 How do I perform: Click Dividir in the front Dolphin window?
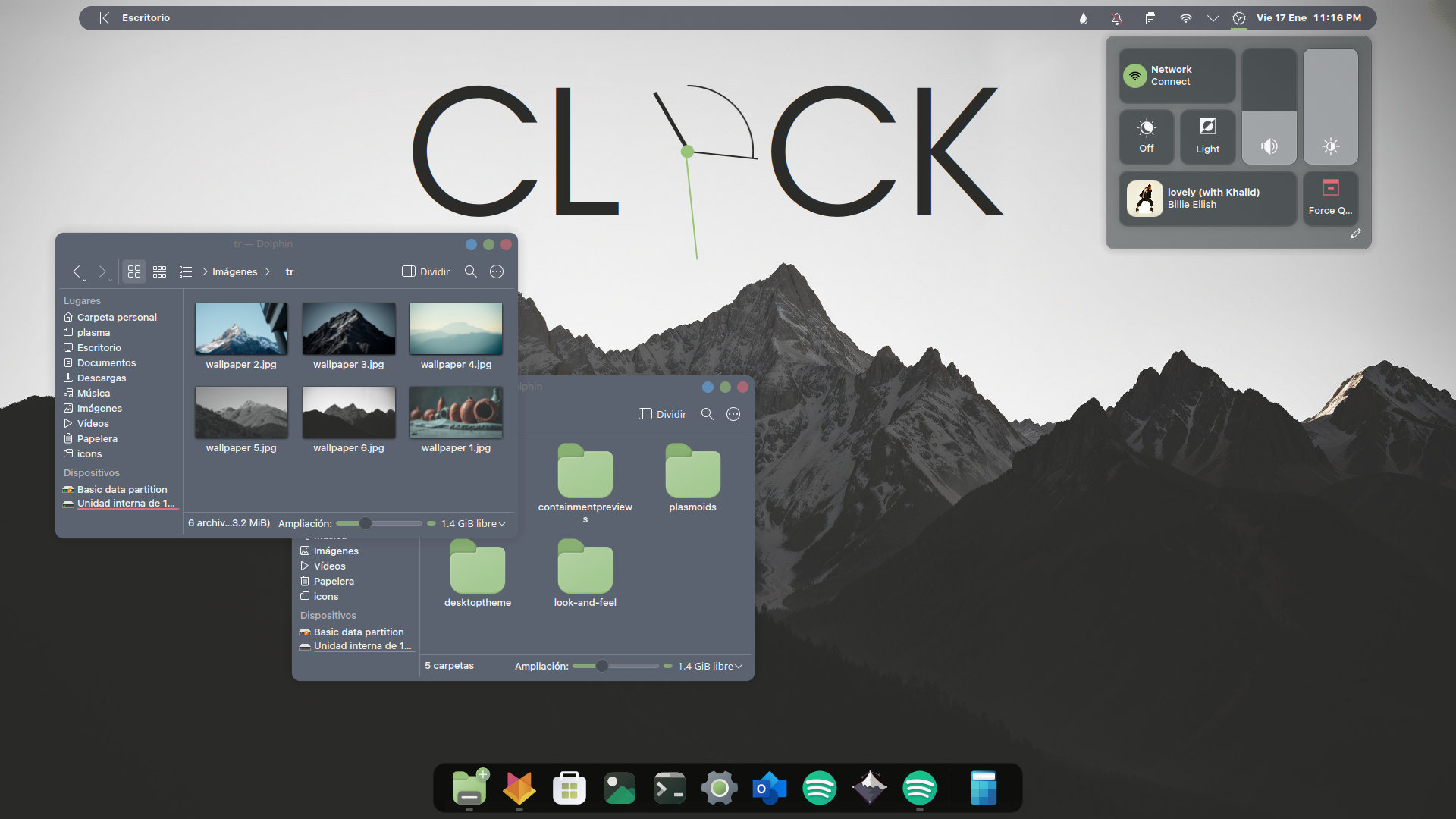coord(425,271)
